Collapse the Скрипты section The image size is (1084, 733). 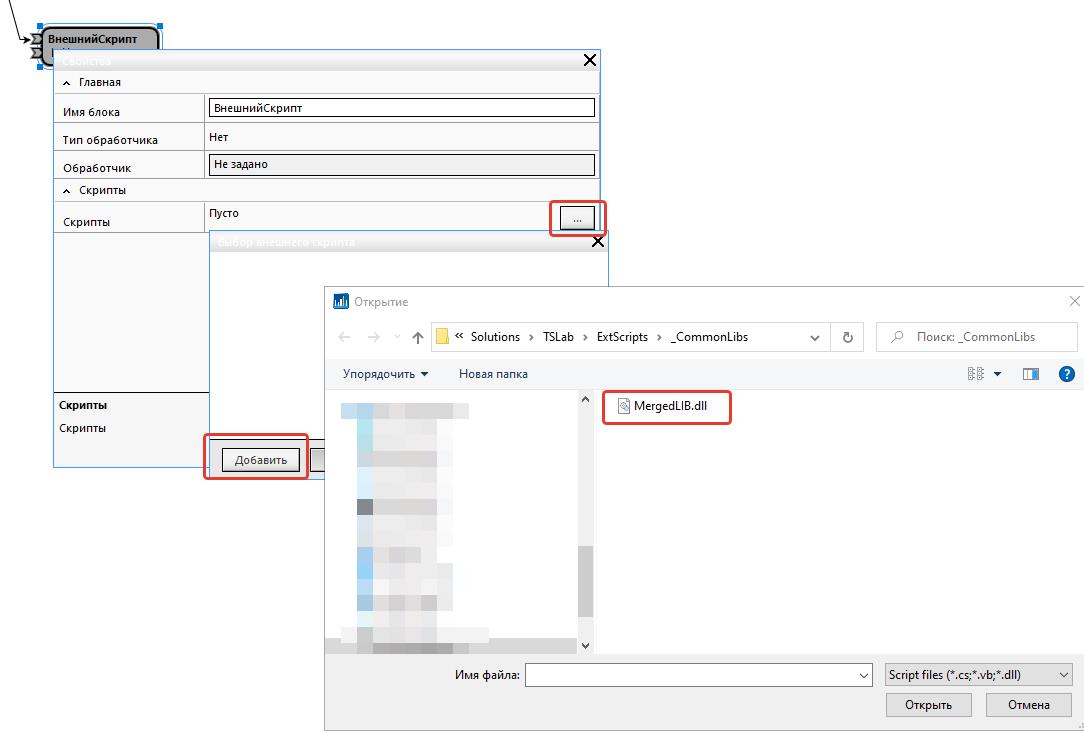pyautogui.click(x=66, y=190)
